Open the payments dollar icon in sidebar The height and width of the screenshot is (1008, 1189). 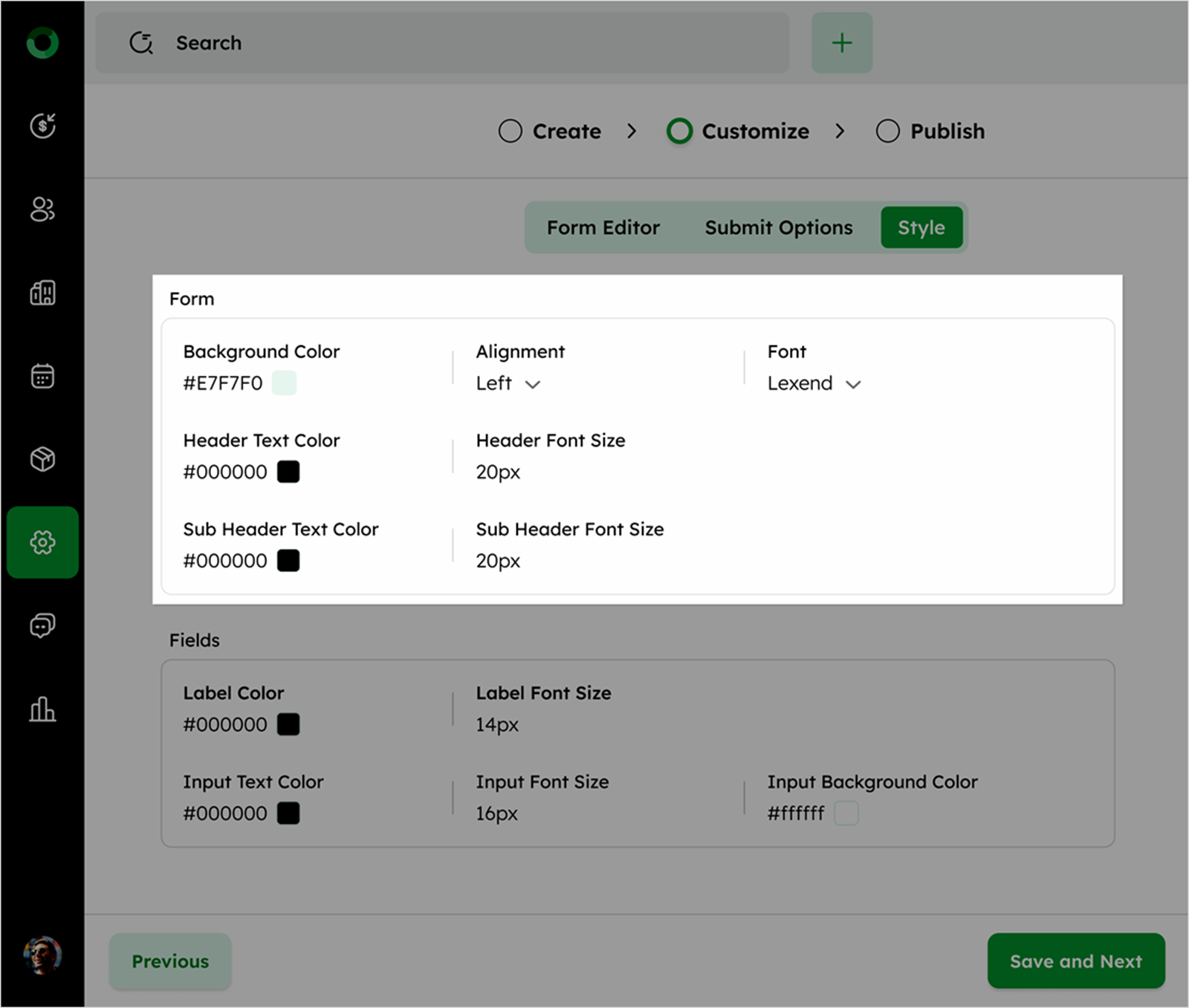(x=42, y=126)
